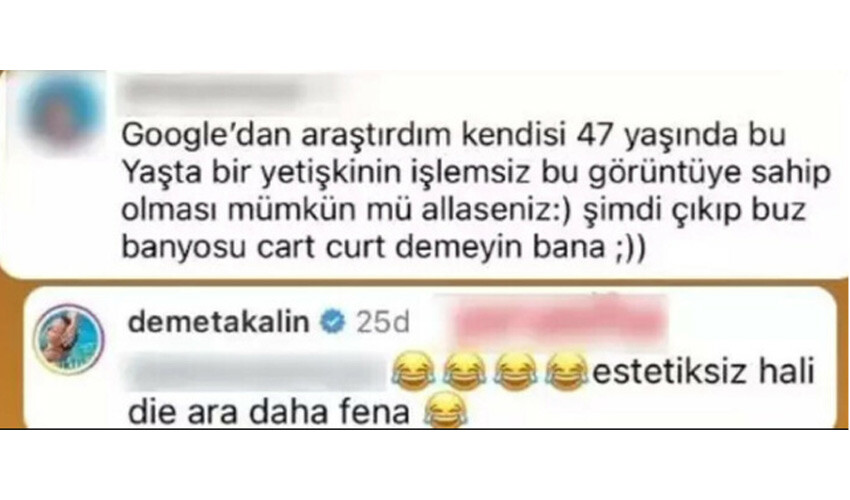850x500 pixels.
Task: Click the orange background strip on the left edge
Action: tap(11, 352)
